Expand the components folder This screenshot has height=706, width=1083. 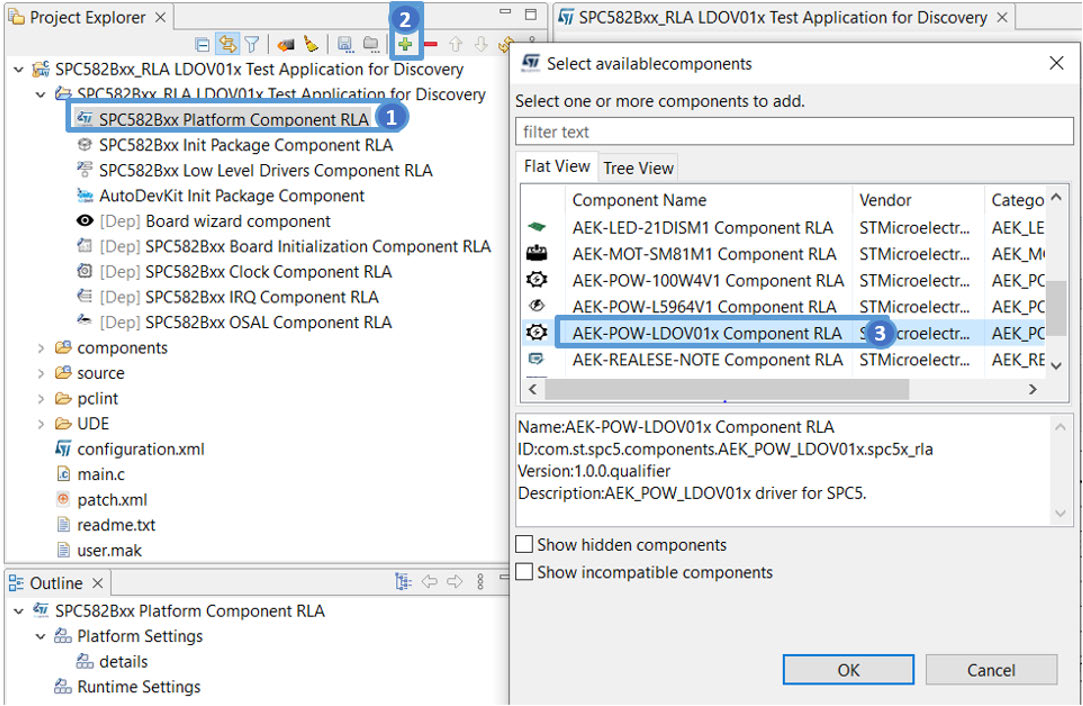pos(41,348)
